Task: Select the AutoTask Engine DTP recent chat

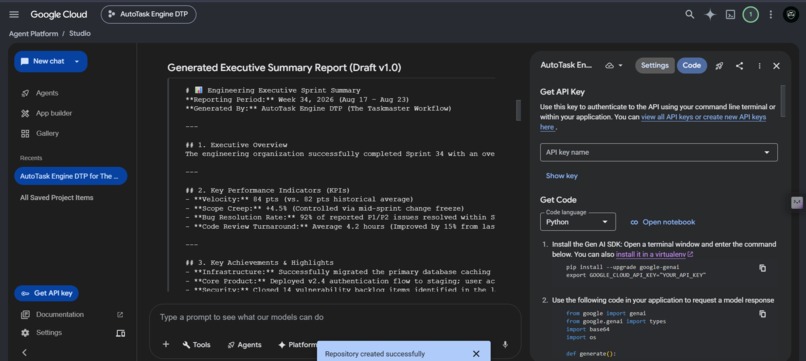Action: click(70, 176)
